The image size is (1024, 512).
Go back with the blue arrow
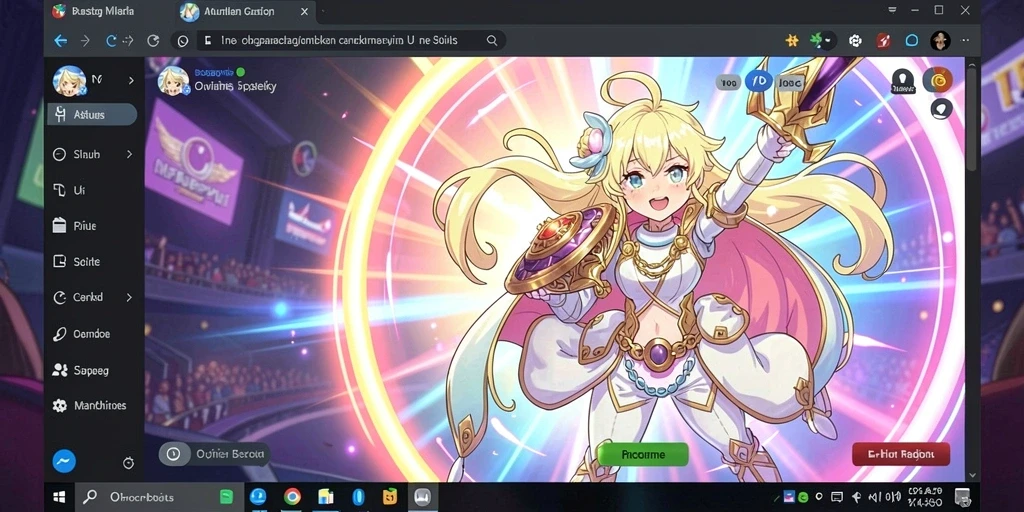61,40
